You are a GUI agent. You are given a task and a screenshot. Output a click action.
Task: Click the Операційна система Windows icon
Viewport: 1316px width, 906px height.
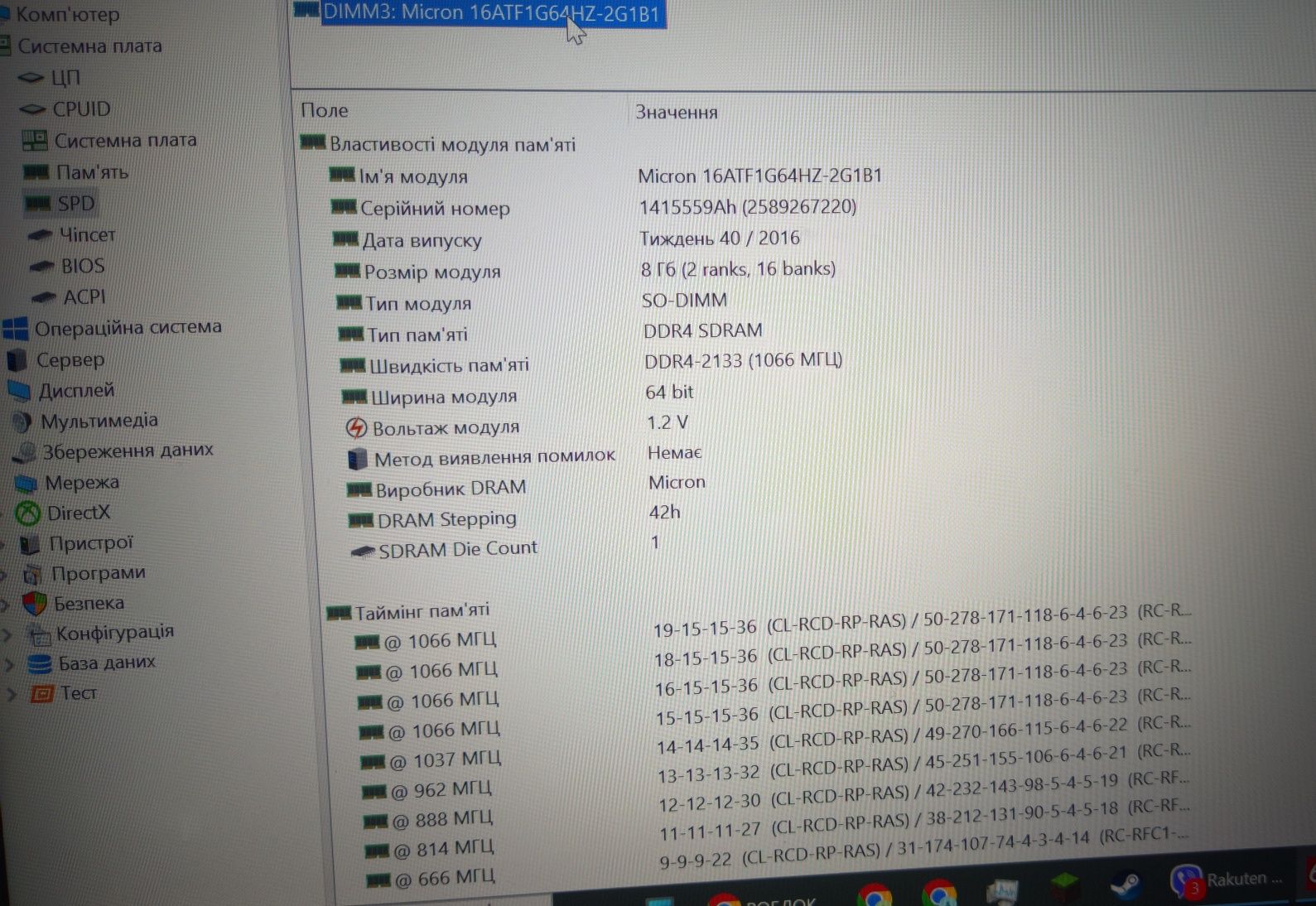(x=15, y=329)
